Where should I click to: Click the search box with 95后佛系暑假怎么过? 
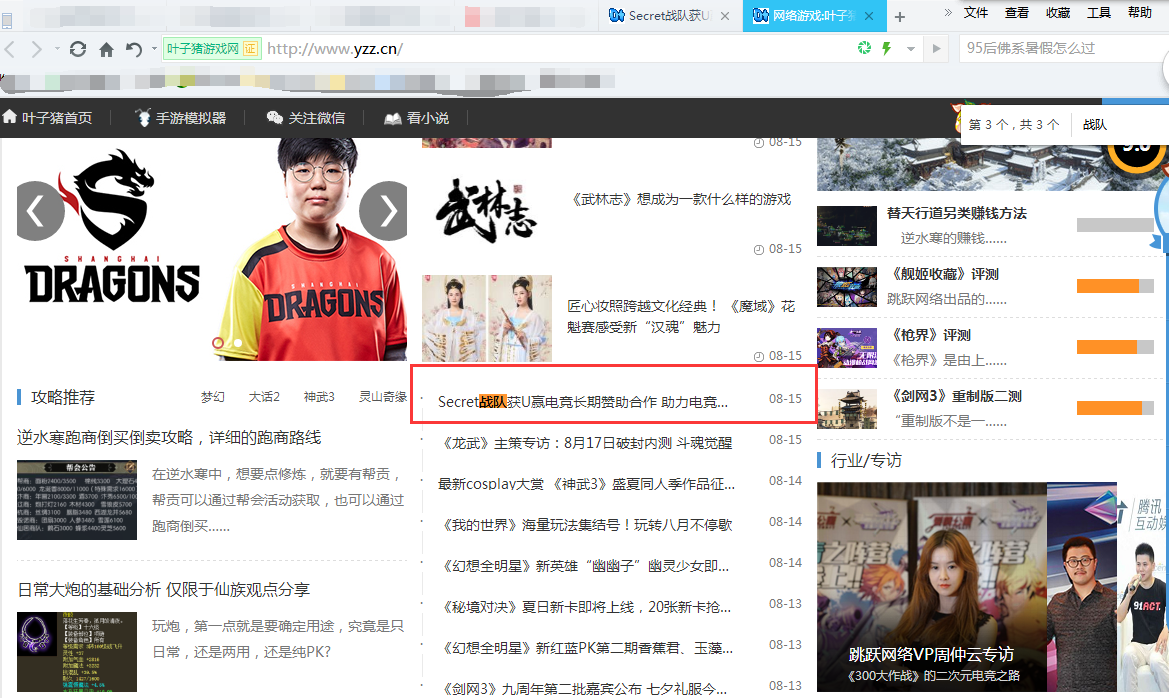pos(1063,48)
